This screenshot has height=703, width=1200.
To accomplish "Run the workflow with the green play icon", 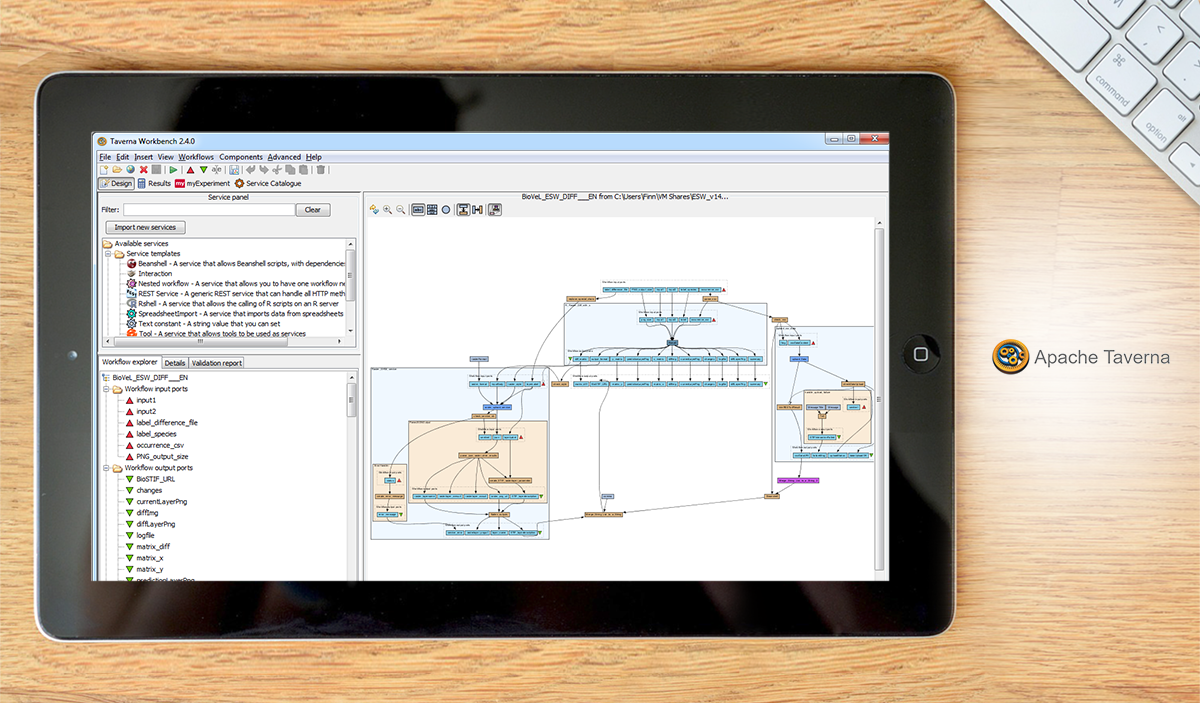I will [173, 170].
